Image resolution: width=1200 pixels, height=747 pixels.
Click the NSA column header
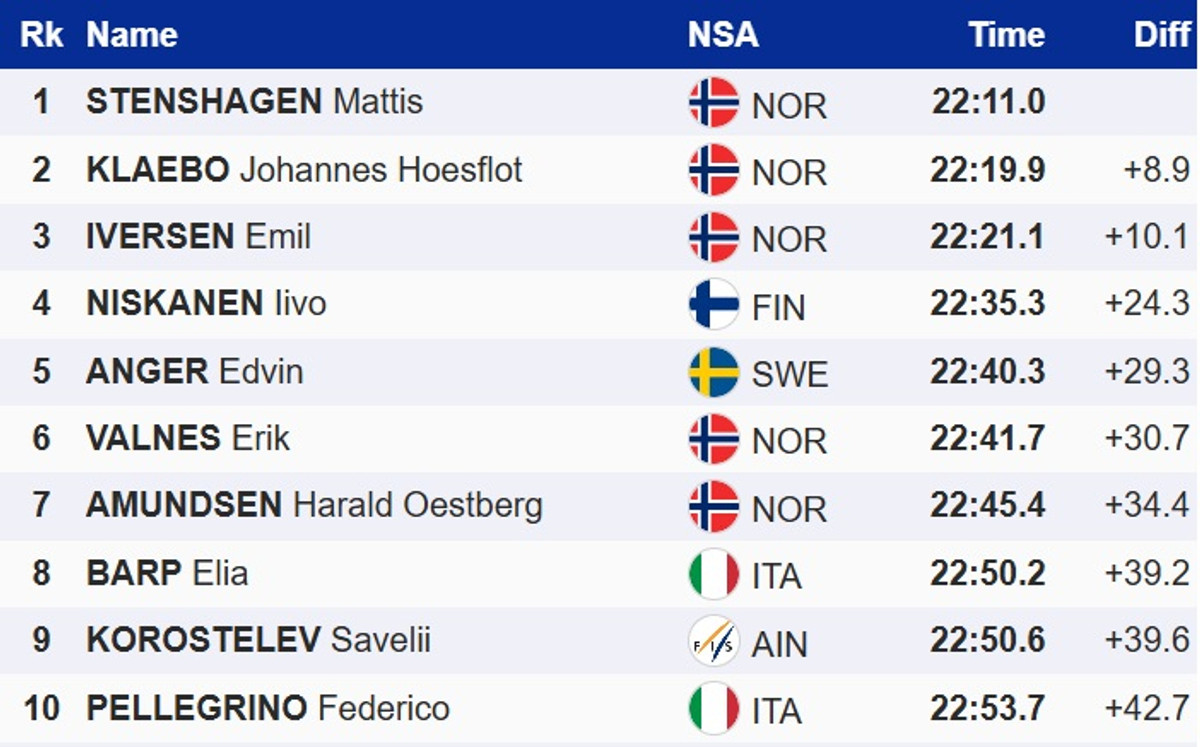coord(723,35)
